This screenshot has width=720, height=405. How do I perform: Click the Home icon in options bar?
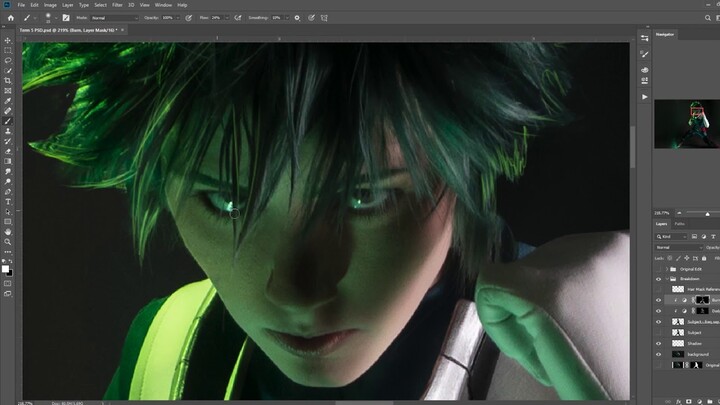pos(11,18)
